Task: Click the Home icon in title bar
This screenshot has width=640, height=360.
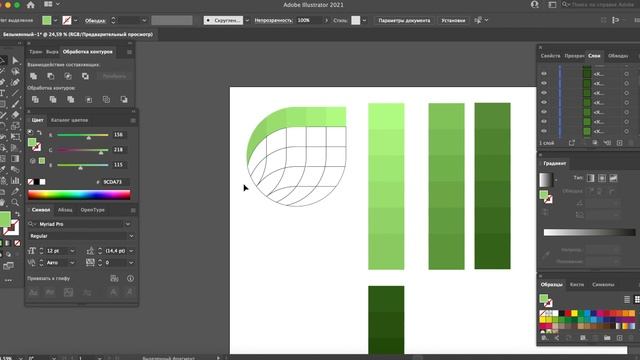Action: pos(31,5)
